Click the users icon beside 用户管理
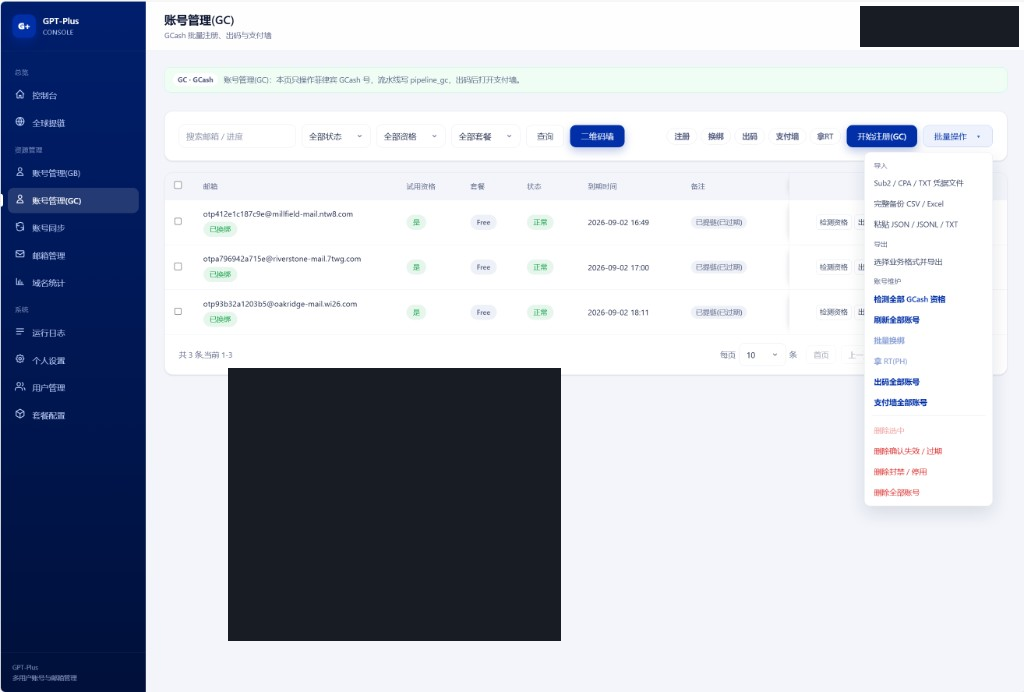1024x692 pixels. point(20,387)
